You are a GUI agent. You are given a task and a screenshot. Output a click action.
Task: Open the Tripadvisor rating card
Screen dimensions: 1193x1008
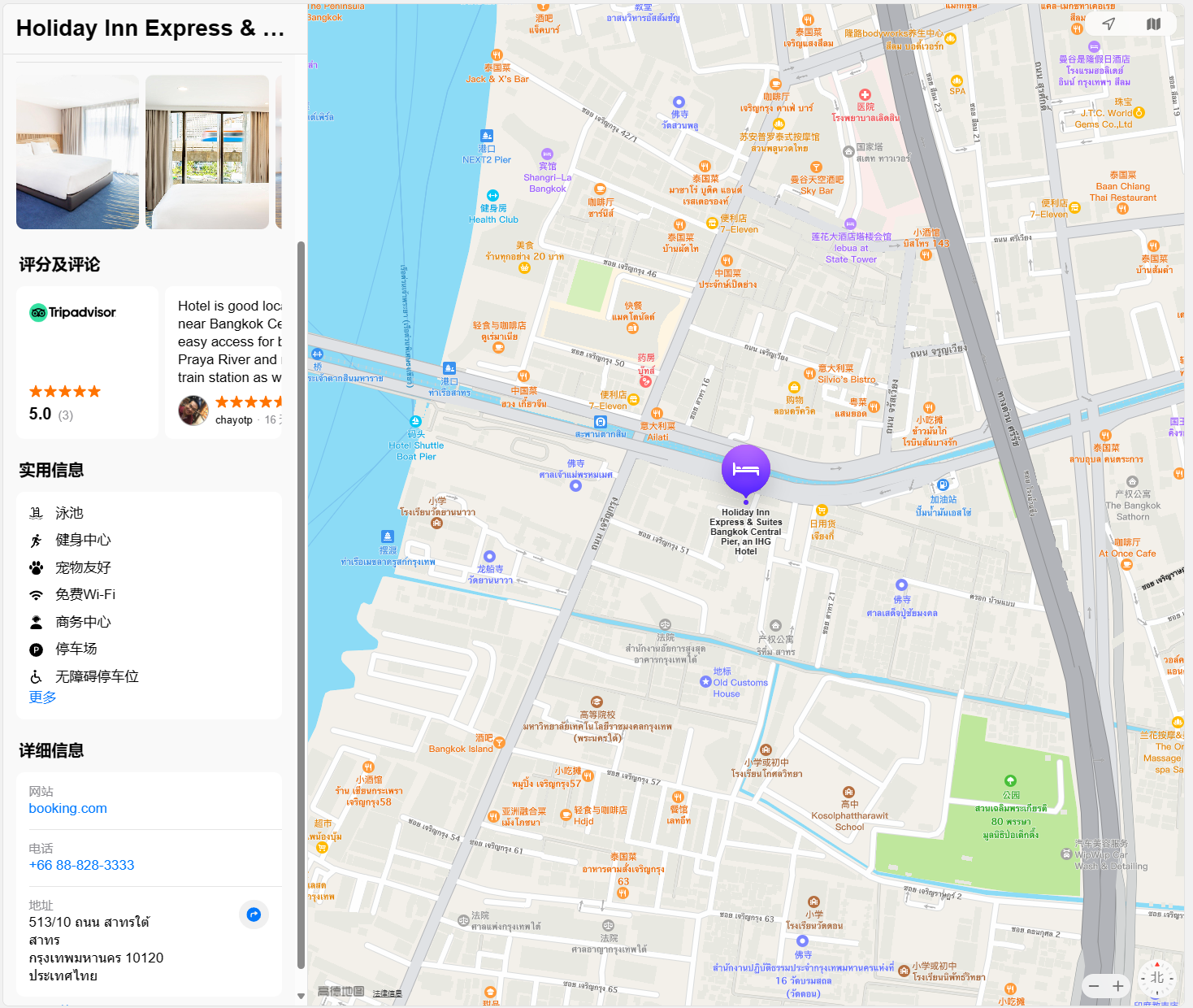(x=87, y=363)
